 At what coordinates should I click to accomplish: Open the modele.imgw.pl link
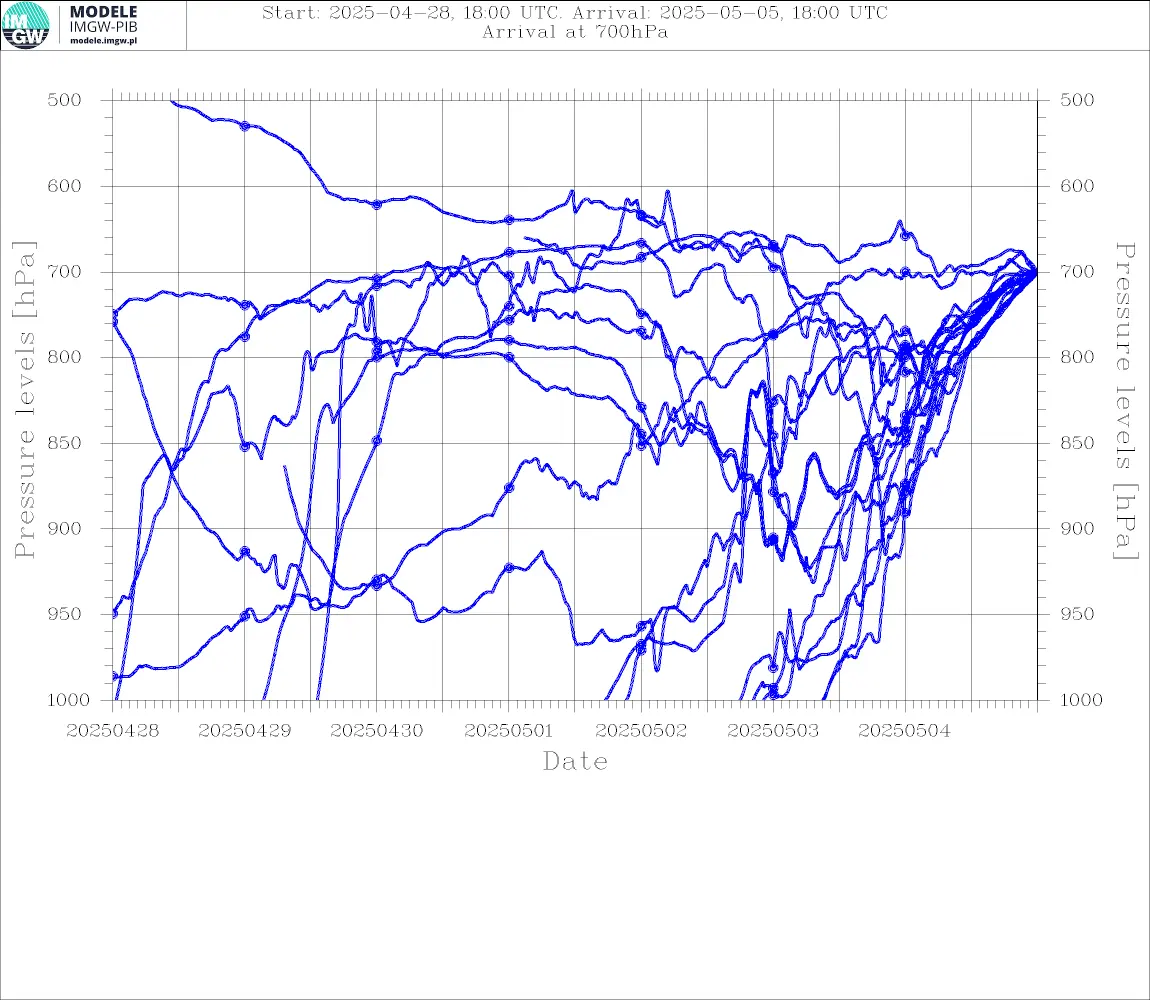coord(103,41)
